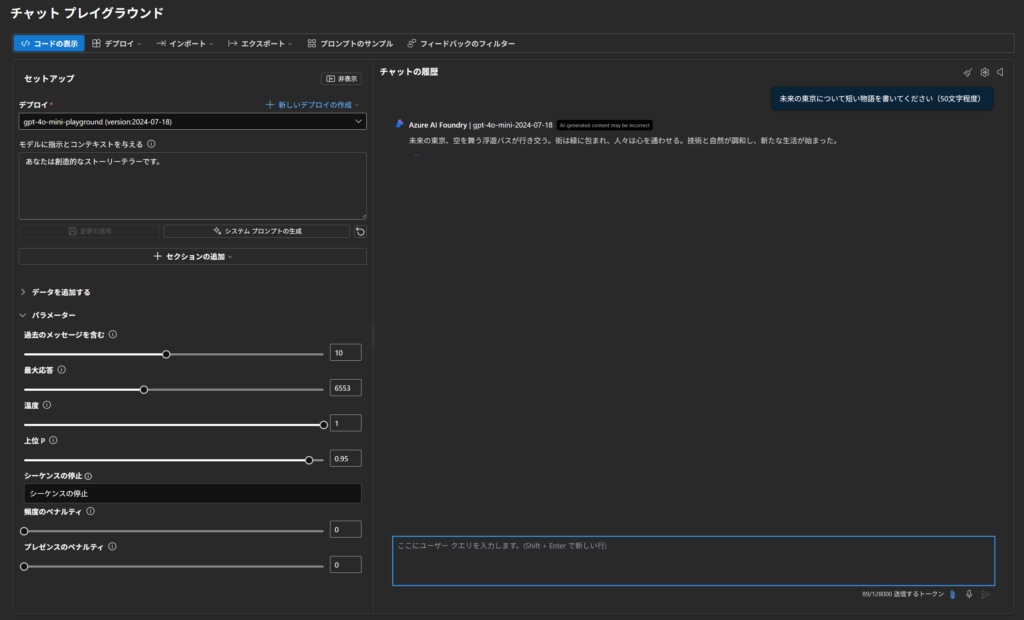Viewport: 1024px width, 620px height.
Task: Click the speaker icon in chat history header
Action: pyautogui.click(x=1000, y=72)
